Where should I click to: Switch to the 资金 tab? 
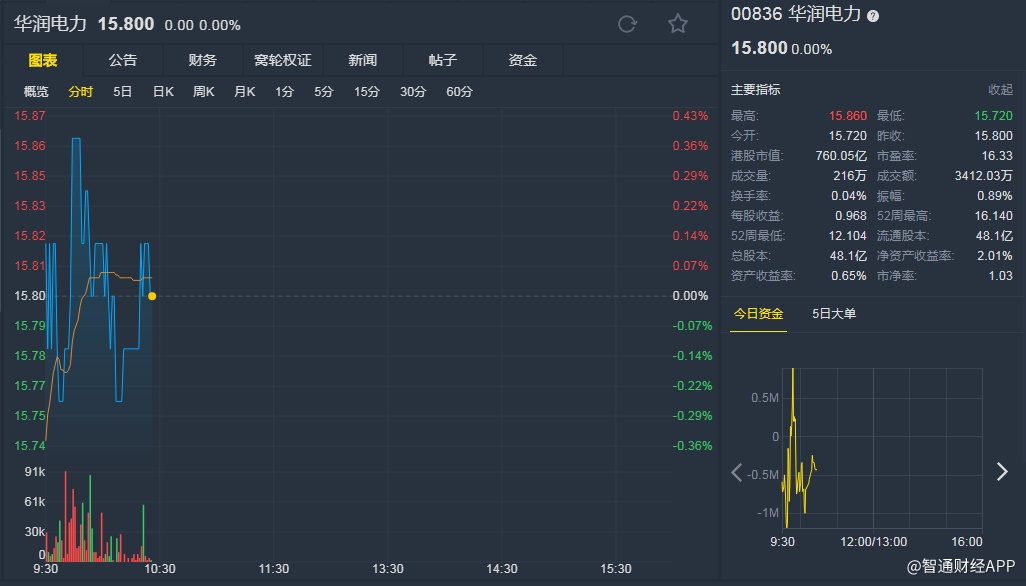(523, 60)
